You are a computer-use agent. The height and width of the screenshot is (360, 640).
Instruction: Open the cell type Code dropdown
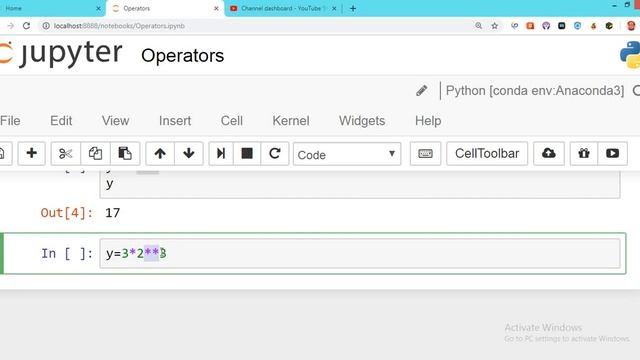(347, 154)
